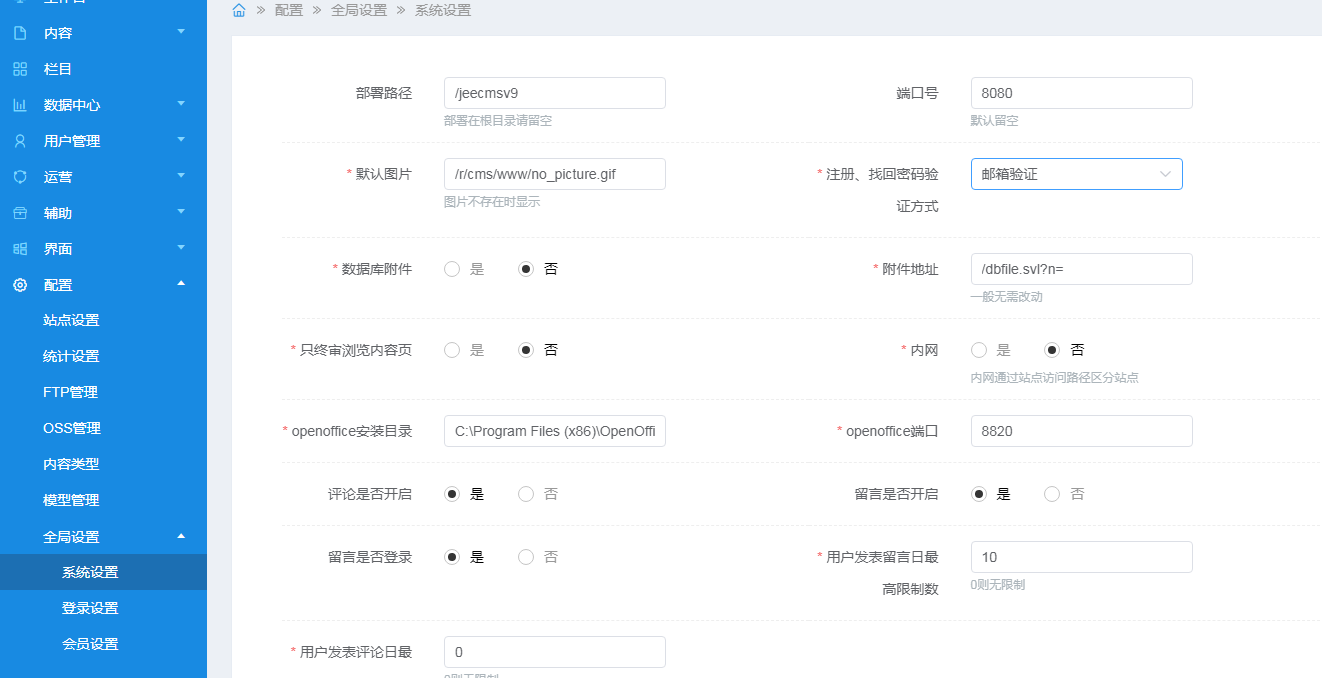Click the 栏目 grid icon
Image resolution: width=1322 pixels, height=678 pixels.
pyautogui.click(x=20, y=69)
